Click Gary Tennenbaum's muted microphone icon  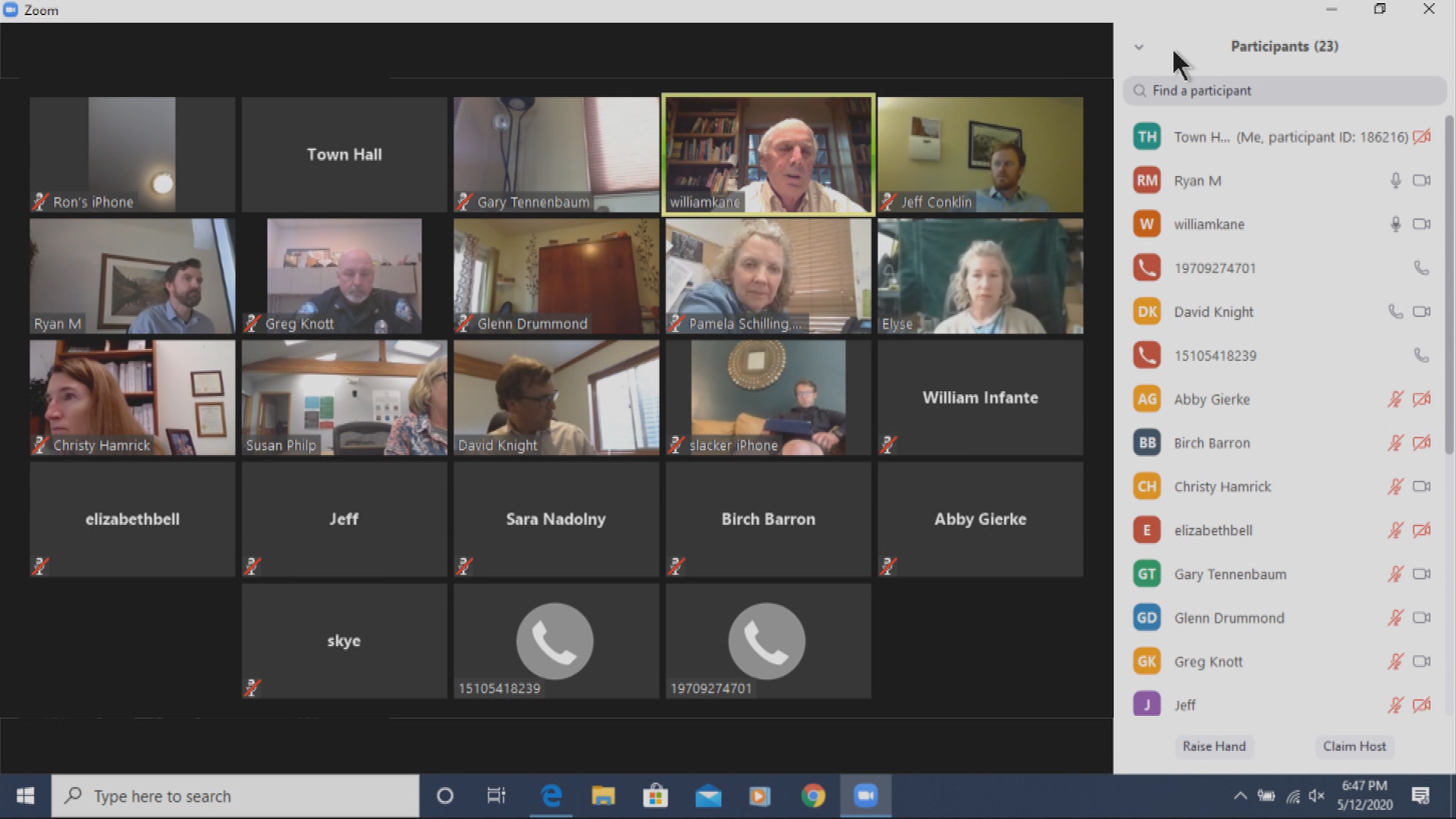(1395, 574)
